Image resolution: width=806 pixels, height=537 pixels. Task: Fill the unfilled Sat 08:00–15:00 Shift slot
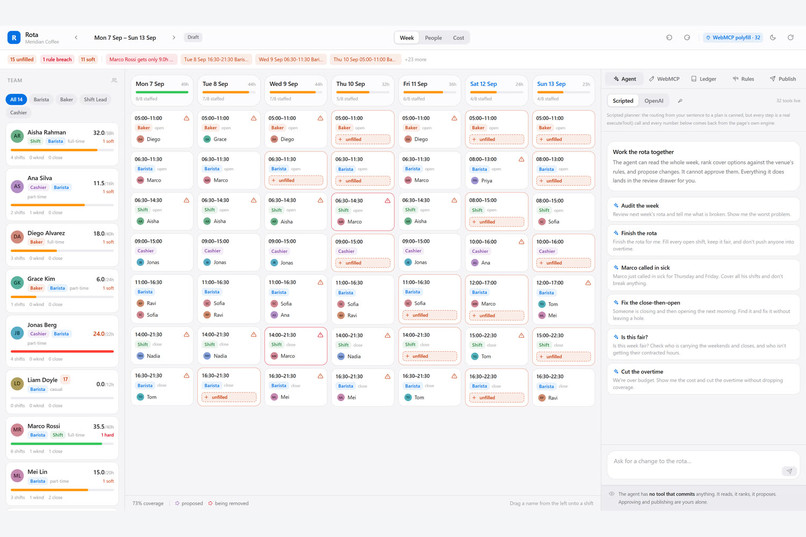click(x=497, y=222)
